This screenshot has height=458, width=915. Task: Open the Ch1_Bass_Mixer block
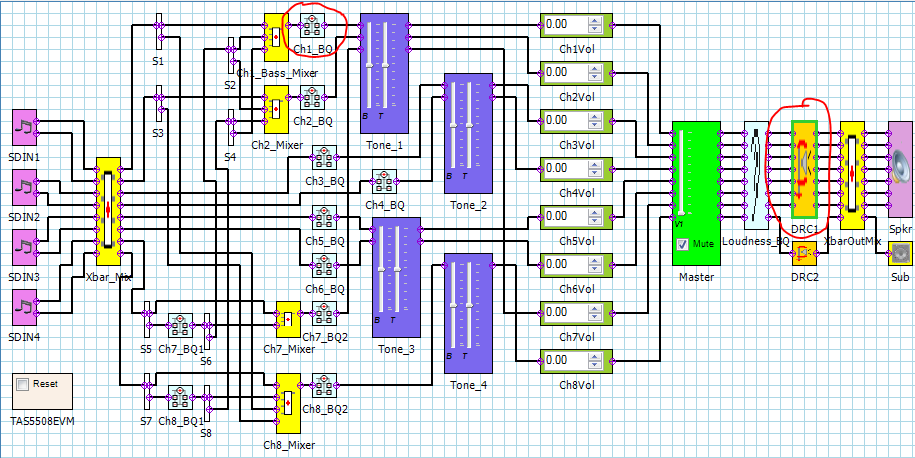tap(277, 37)
